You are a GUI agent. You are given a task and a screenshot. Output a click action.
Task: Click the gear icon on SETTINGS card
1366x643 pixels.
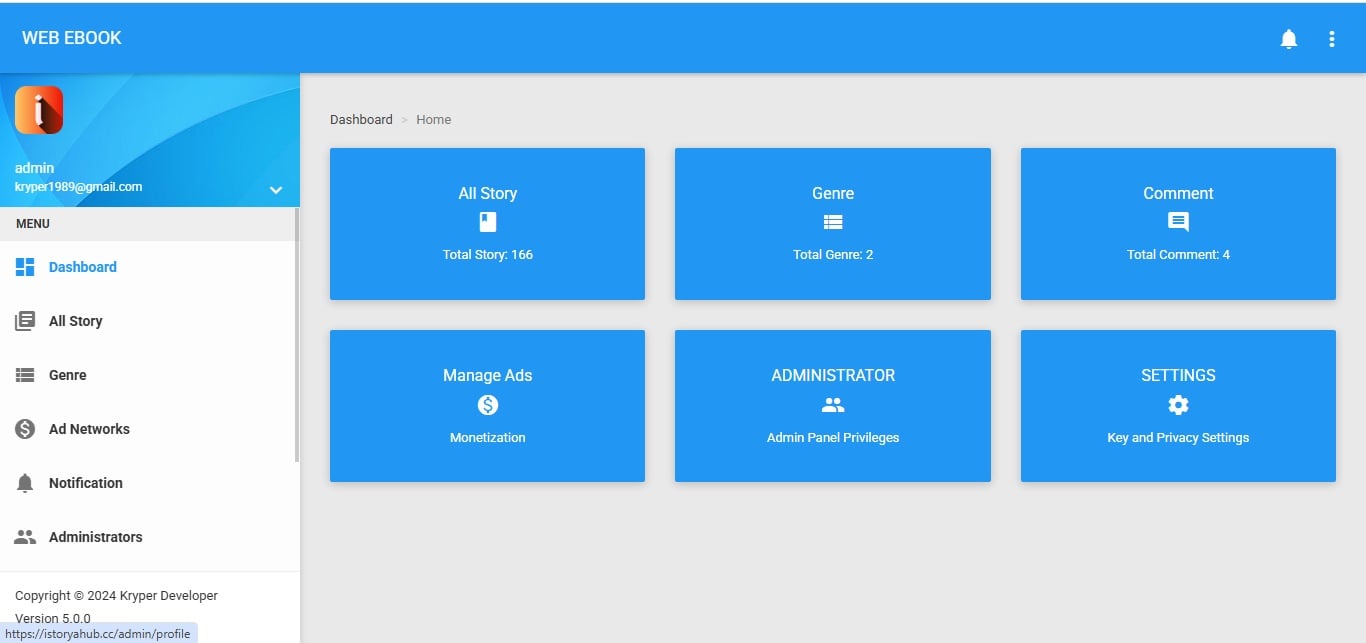coord(1178,405)
